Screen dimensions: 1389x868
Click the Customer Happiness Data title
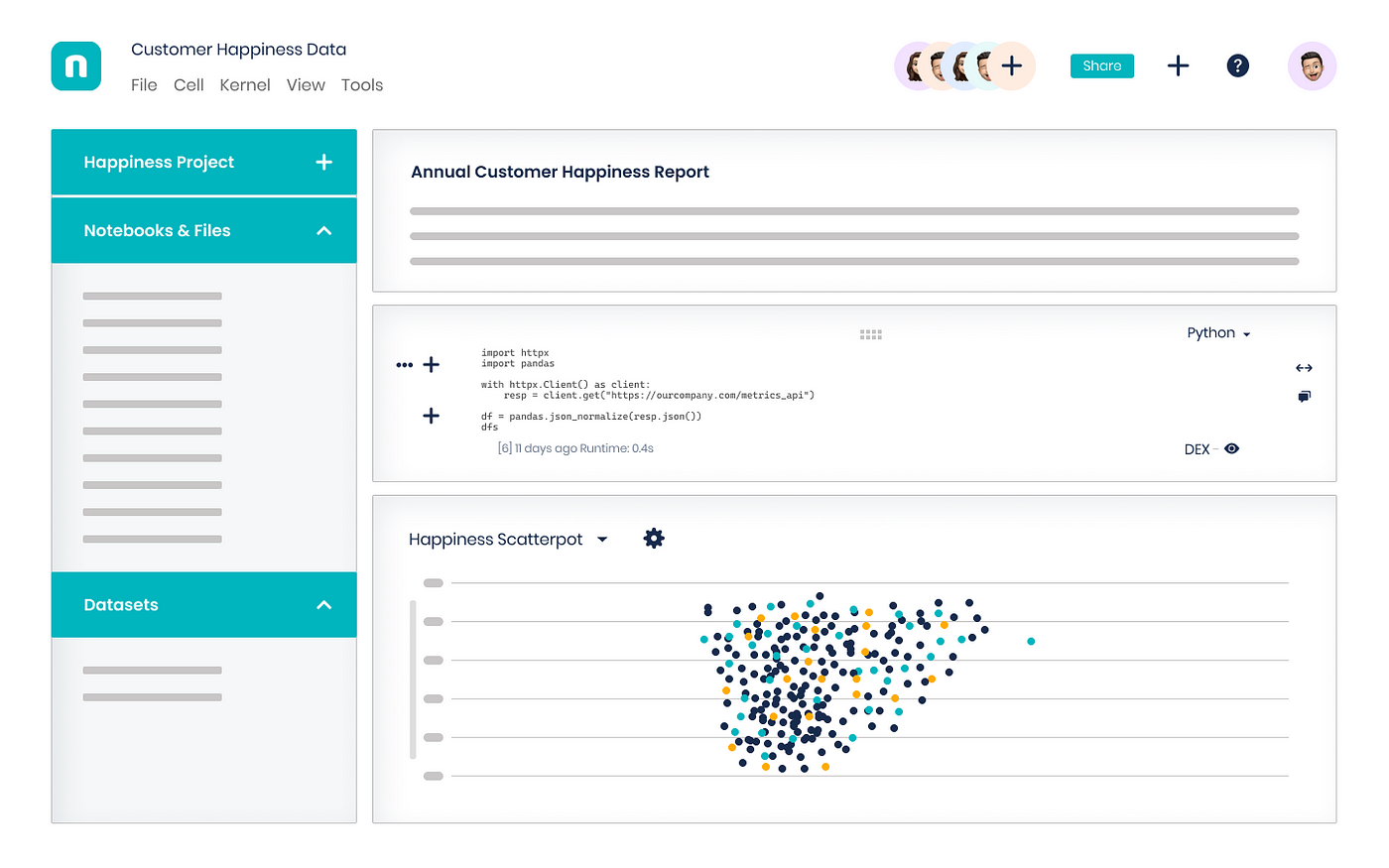[x=238, y=50]
